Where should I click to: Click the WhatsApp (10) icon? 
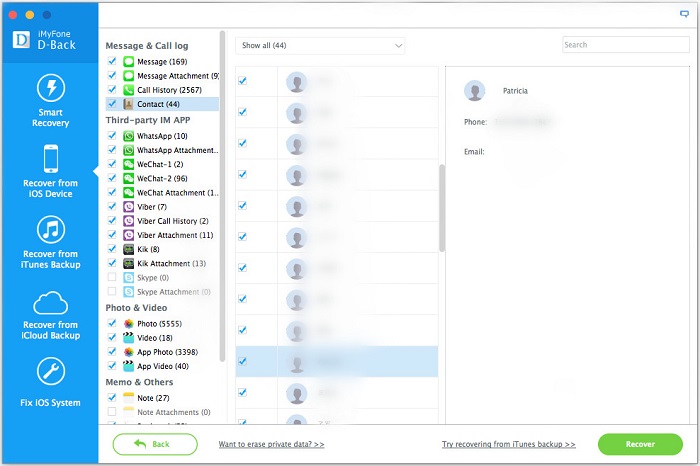(129, 136)
